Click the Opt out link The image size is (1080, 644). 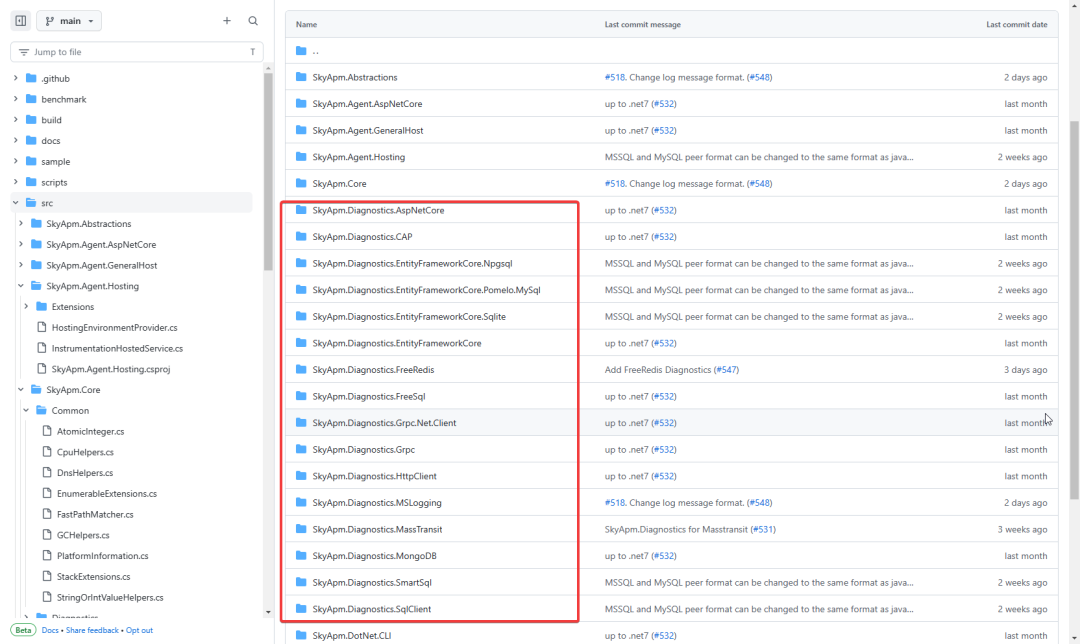click(139, 630)
